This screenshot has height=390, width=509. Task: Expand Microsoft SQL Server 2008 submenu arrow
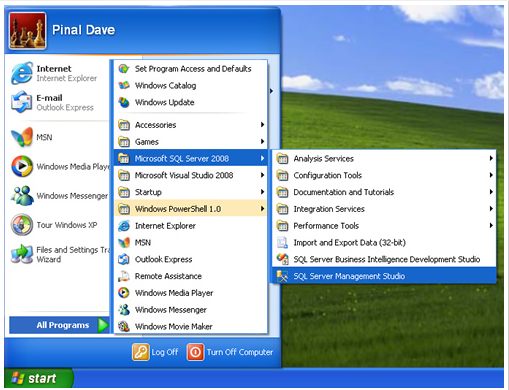tap(262, 158)
